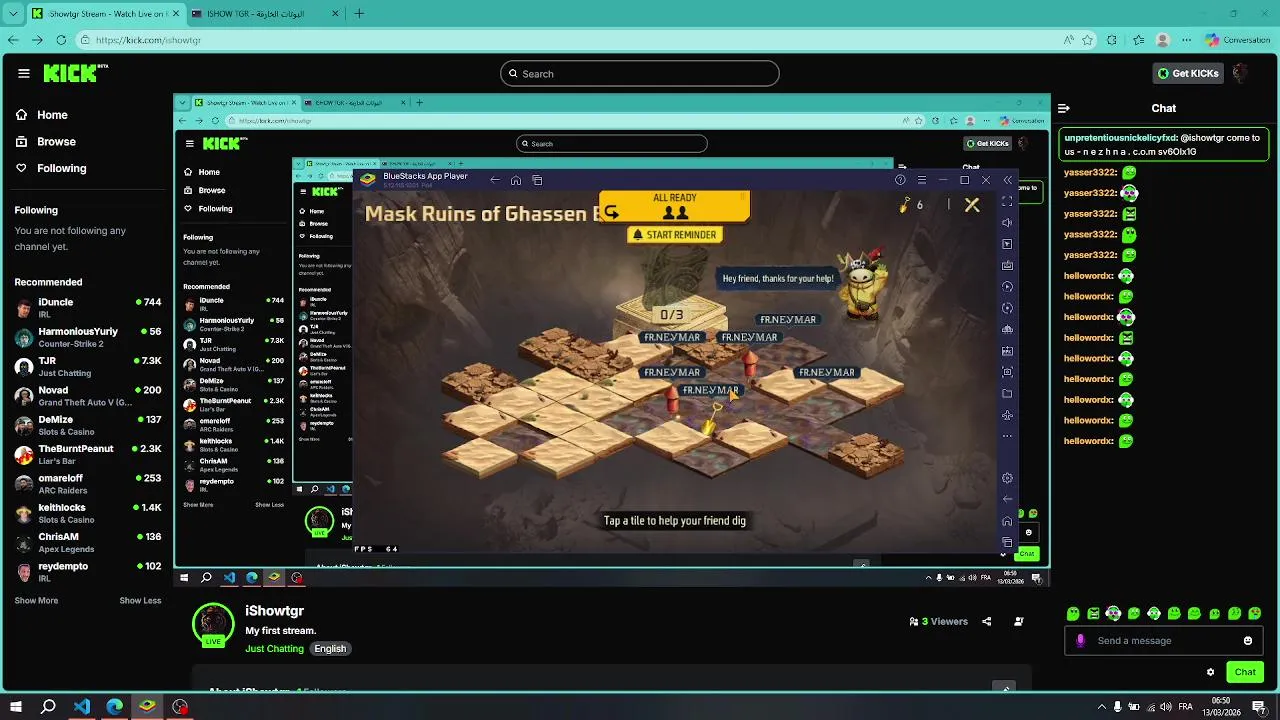
Task: Click the purple microphone icon in chat input
Action: 1081,641
